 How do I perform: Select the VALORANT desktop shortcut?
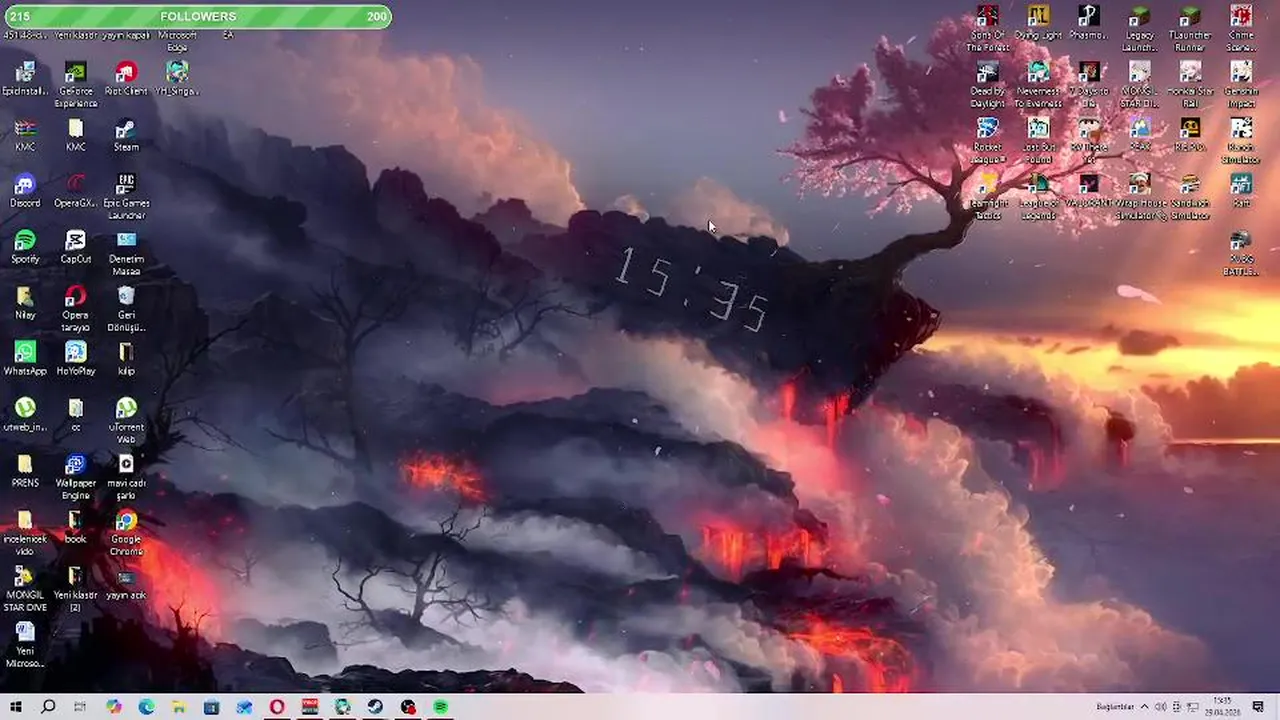pyautogui.click(x=1089, y=190)
